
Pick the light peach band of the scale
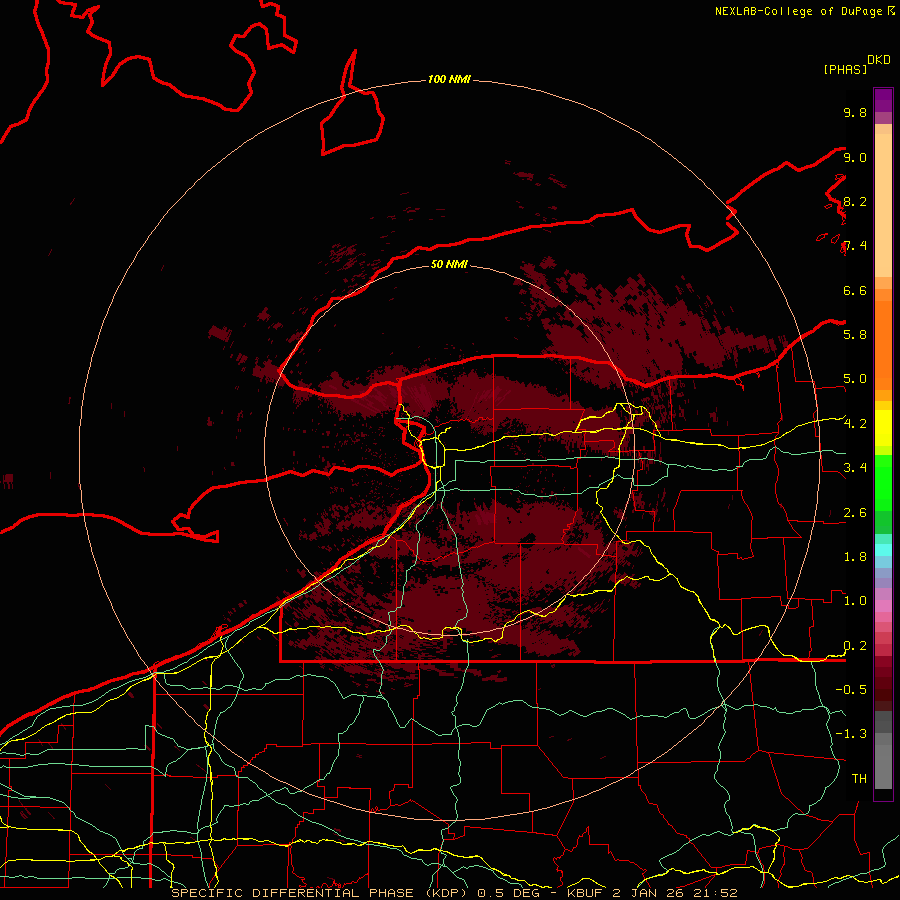coord(883,205)
